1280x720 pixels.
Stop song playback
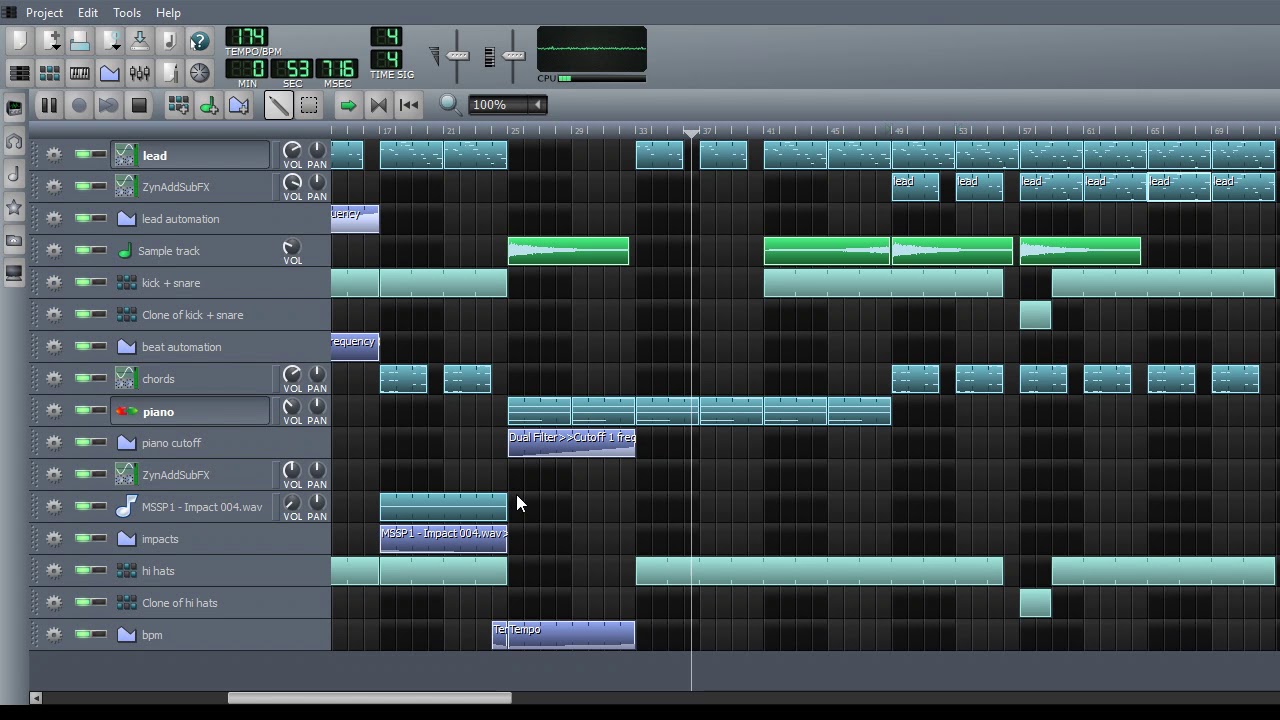139,105
